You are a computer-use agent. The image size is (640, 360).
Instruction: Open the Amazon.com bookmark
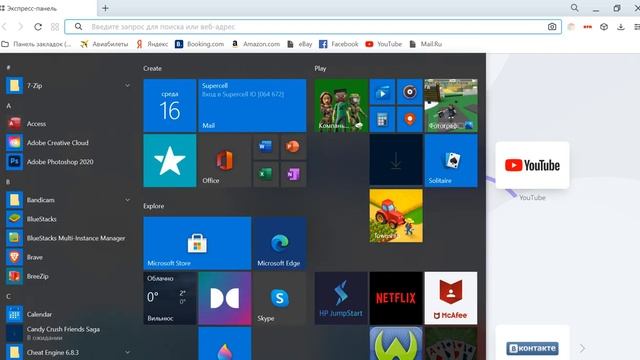[x=256, y=44]
